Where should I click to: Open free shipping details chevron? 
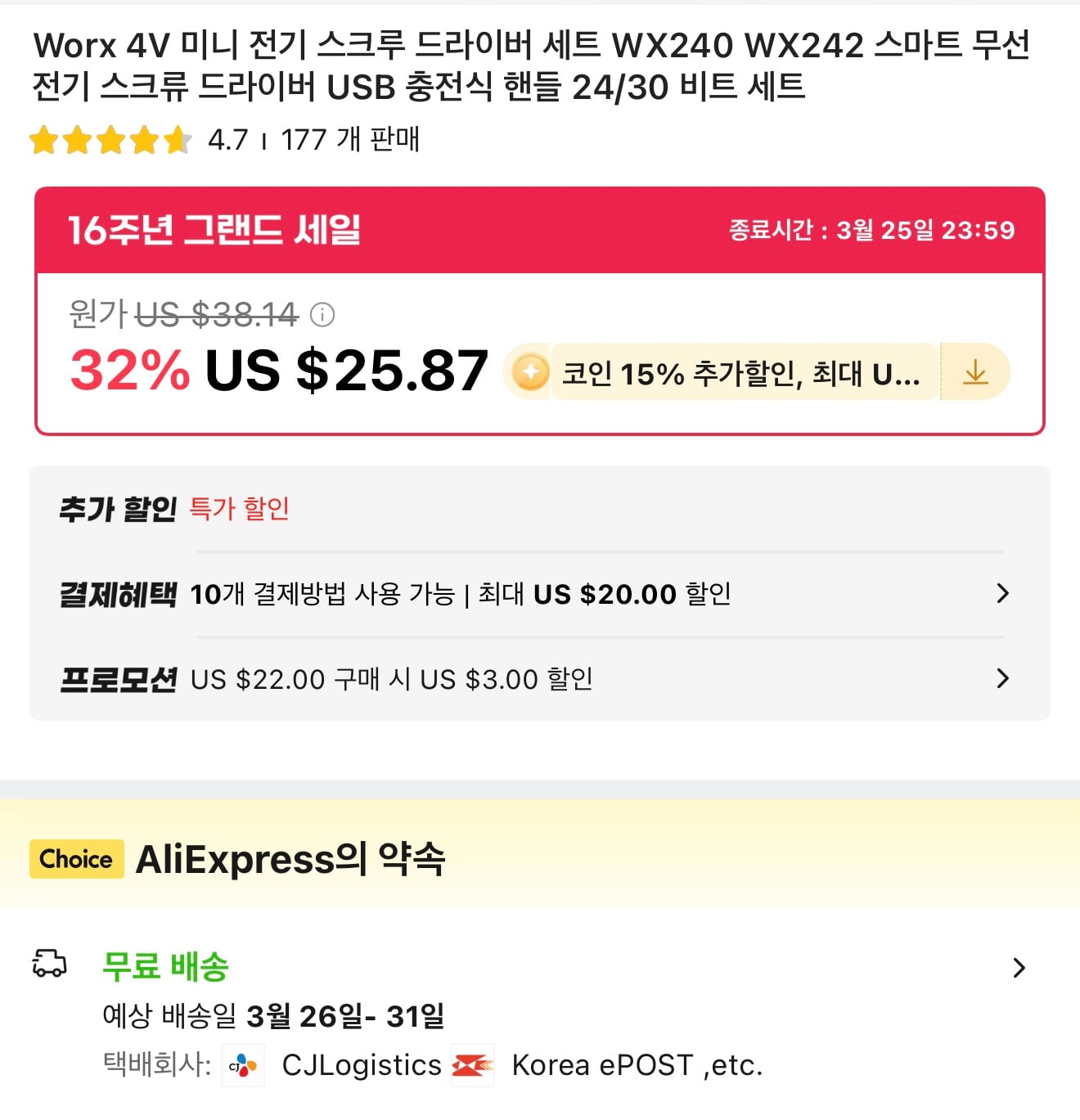tap(1019, 968)
